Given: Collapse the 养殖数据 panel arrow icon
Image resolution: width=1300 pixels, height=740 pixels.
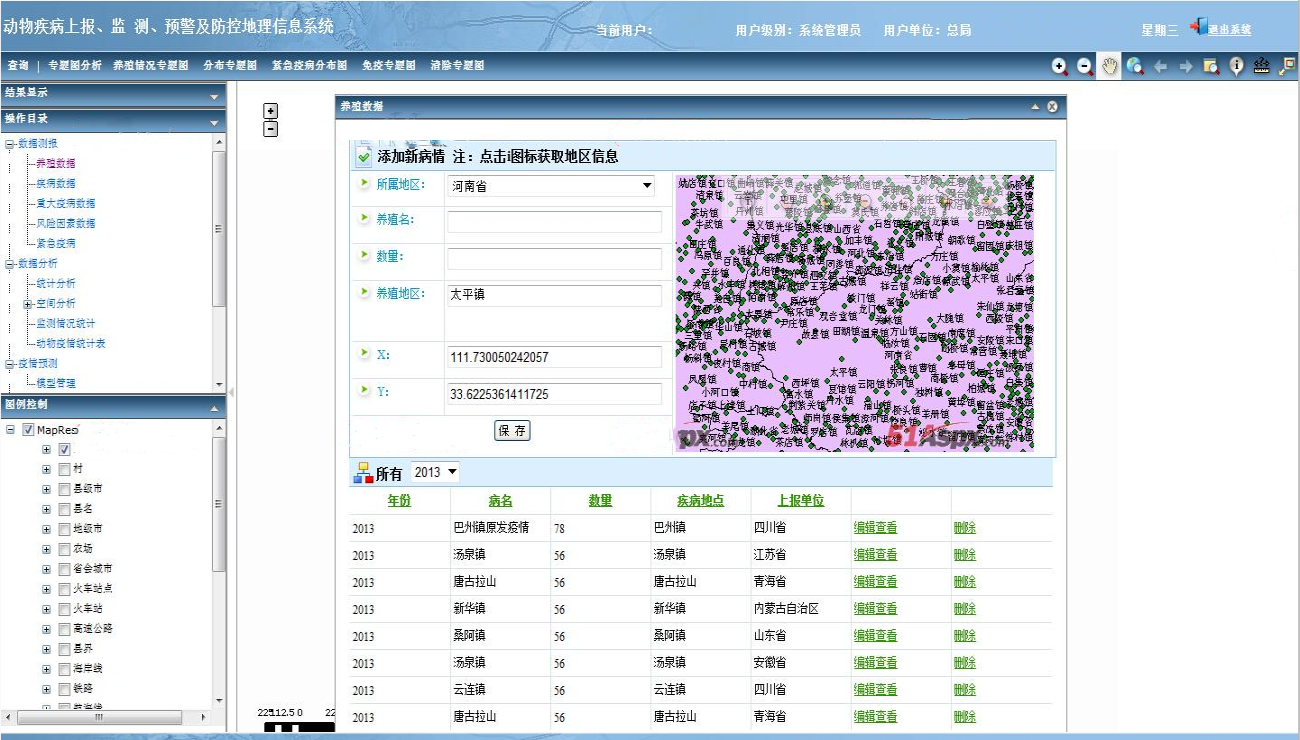Looking at the screenshot, I should point(1036,106).
